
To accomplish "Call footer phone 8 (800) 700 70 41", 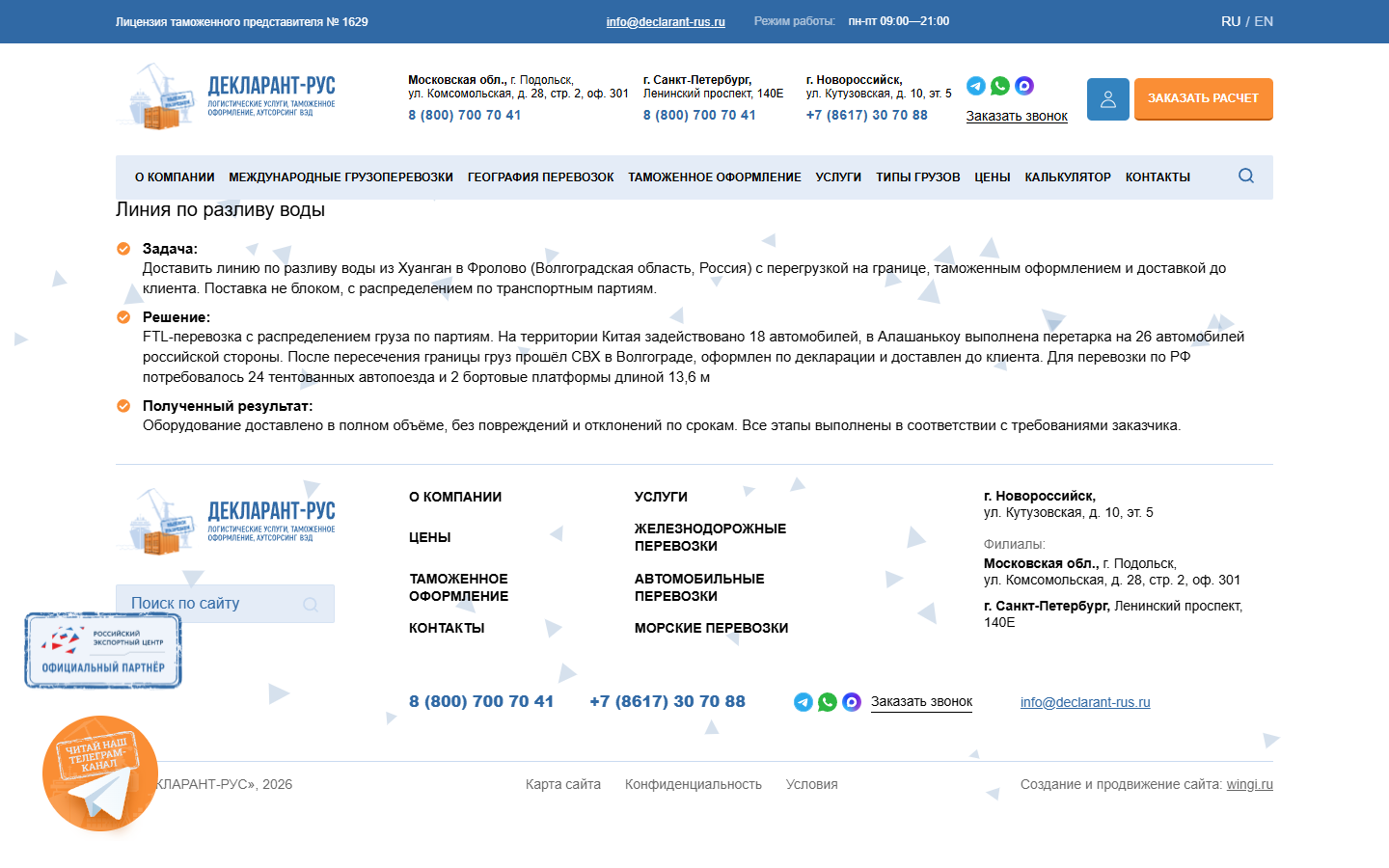I will point(481,701).
